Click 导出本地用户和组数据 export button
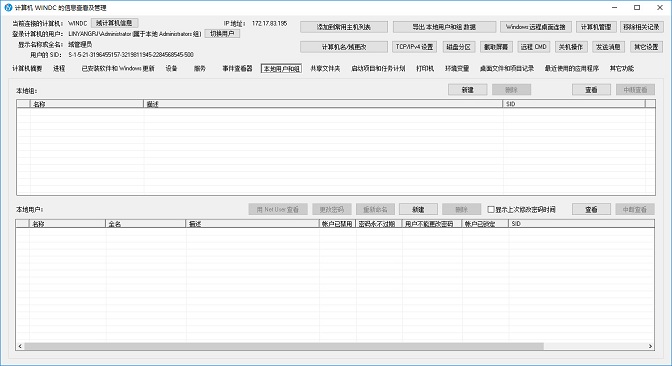Image resolution: width=672 pixels, height=366 pixels. (x=444, y=27)
